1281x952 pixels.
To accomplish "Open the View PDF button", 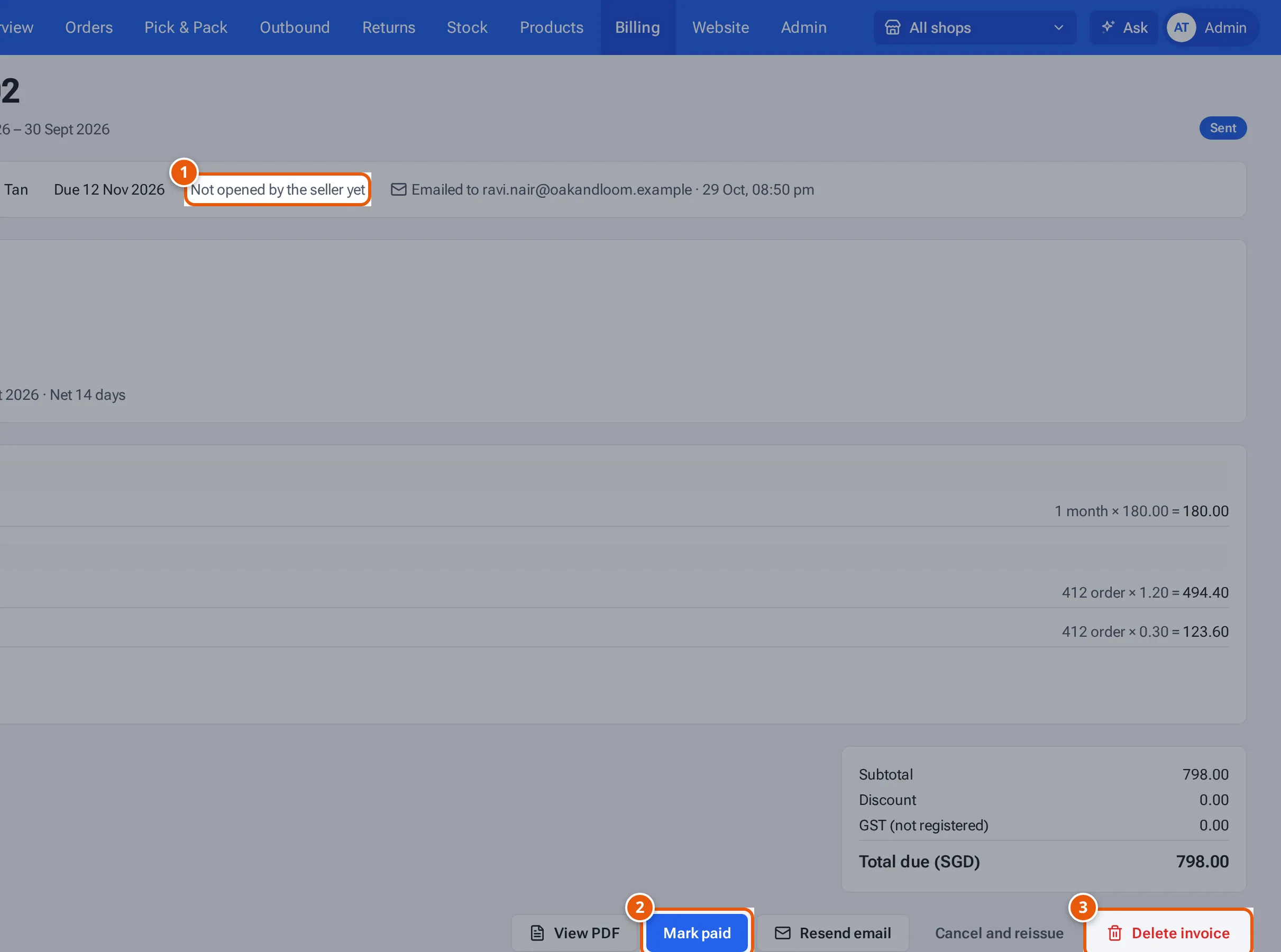I will pos(574,932).
